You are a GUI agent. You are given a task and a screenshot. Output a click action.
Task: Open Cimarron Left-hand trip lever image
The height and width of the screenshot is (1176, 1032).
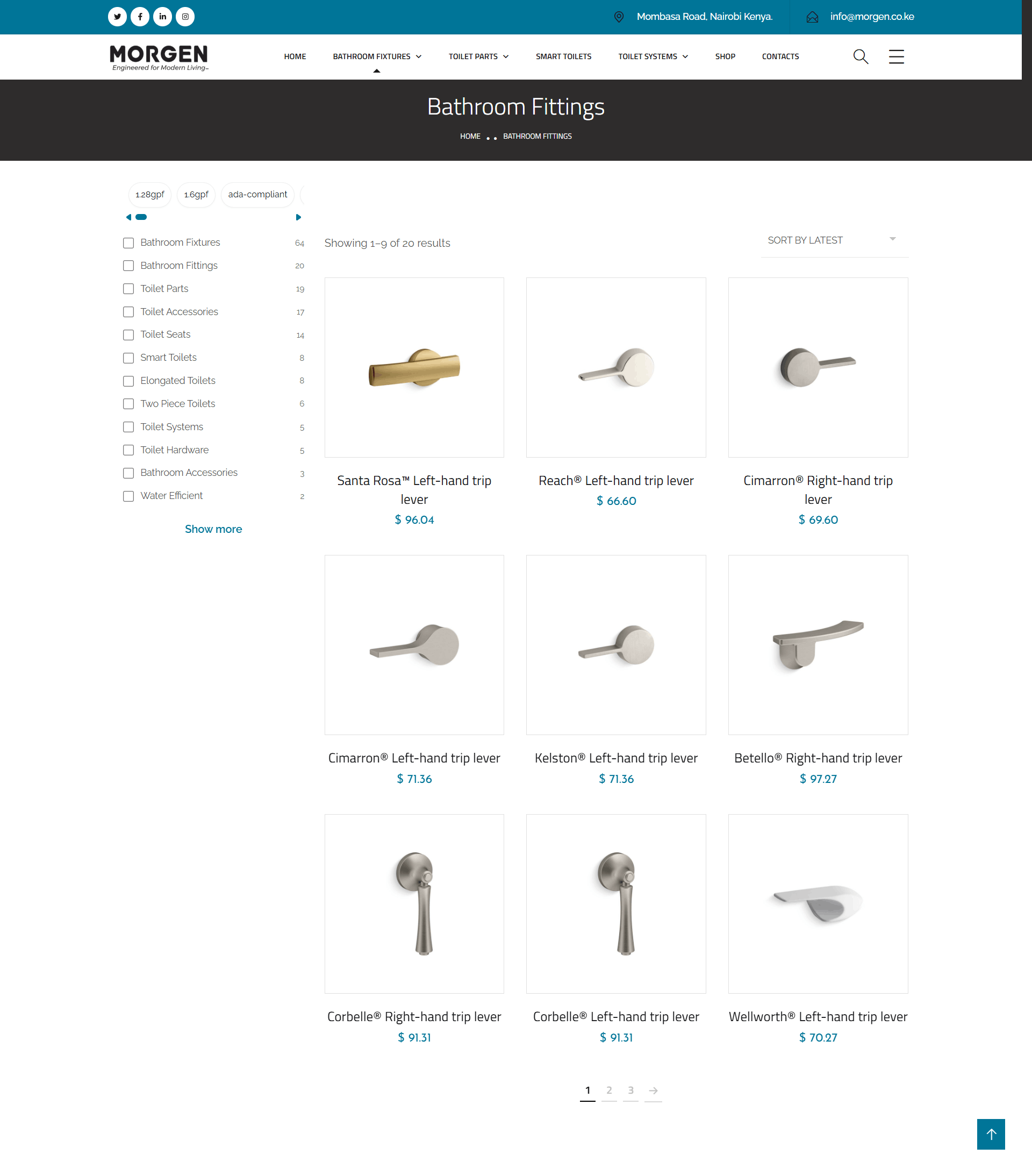[x=414, y=645]
